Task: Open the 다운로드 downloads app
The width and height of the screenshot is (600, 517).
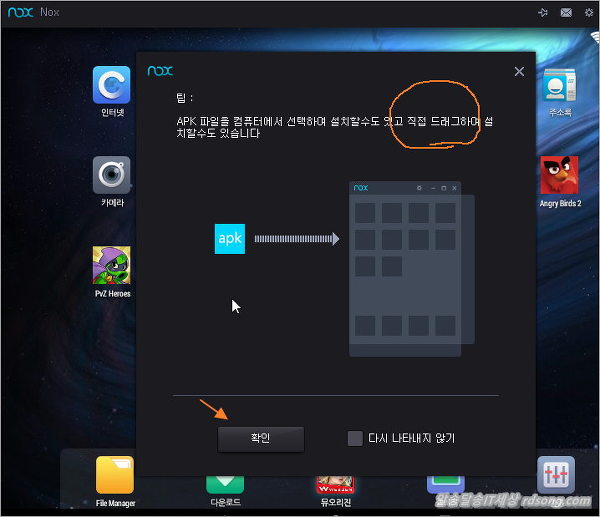Action: coord(225,485)
